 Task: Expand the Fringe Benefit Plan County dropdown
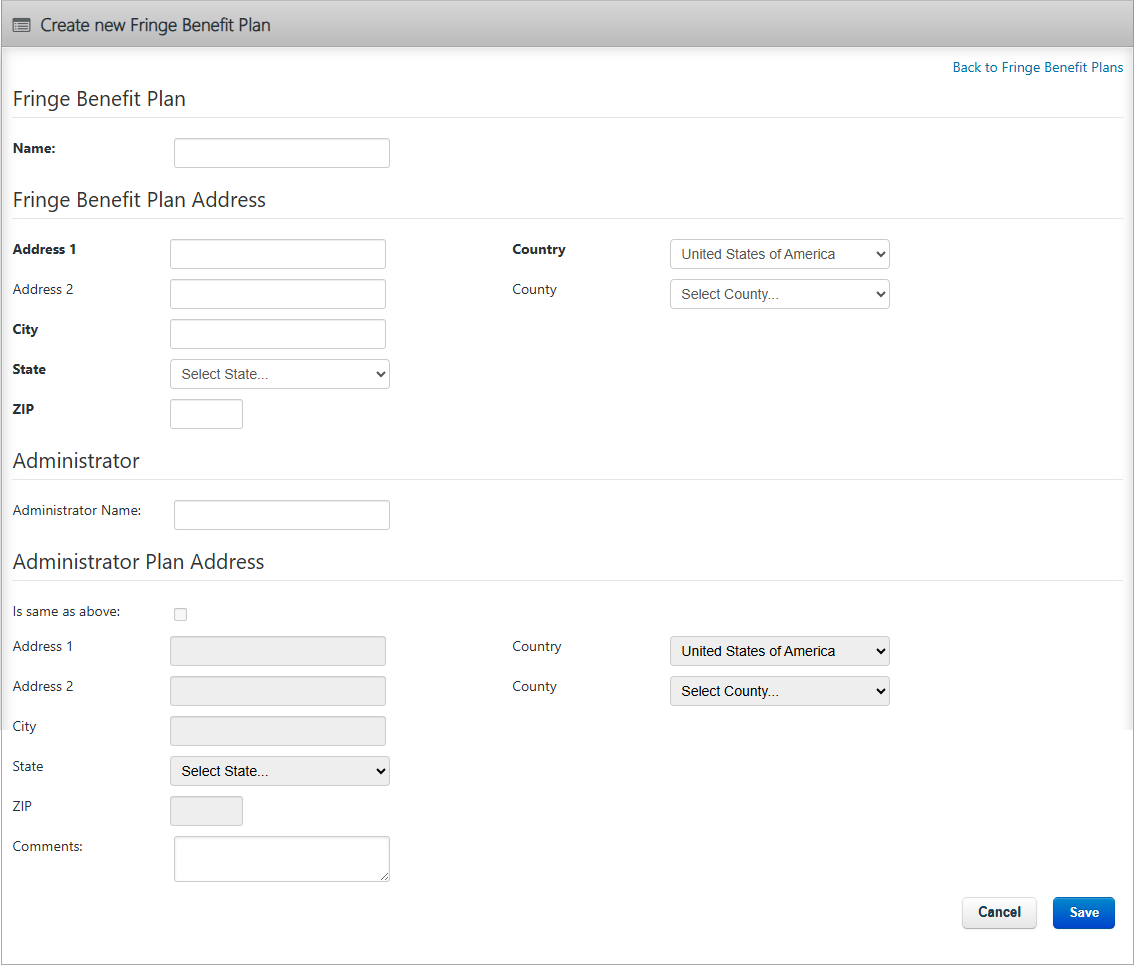point(779,294)
